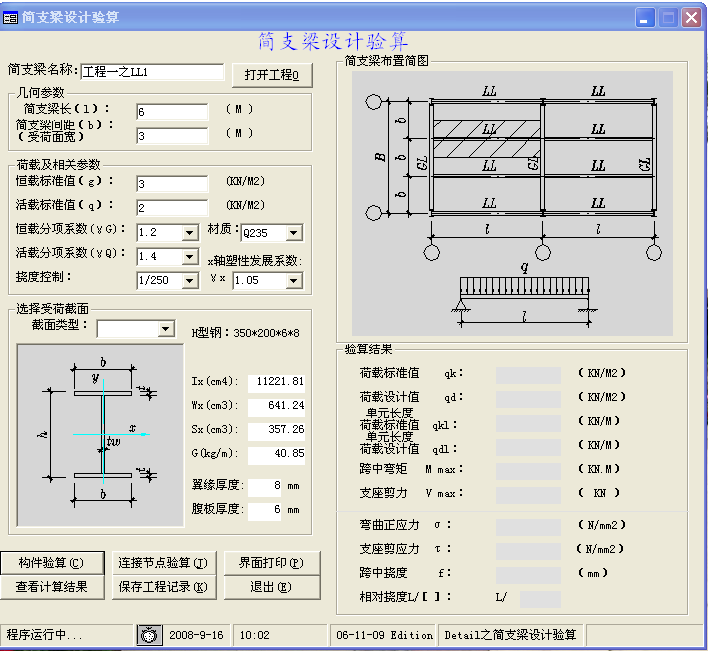The image size is (708, 651).
Task: Click the 腹板厚度 value field
Action: point(265,510)
